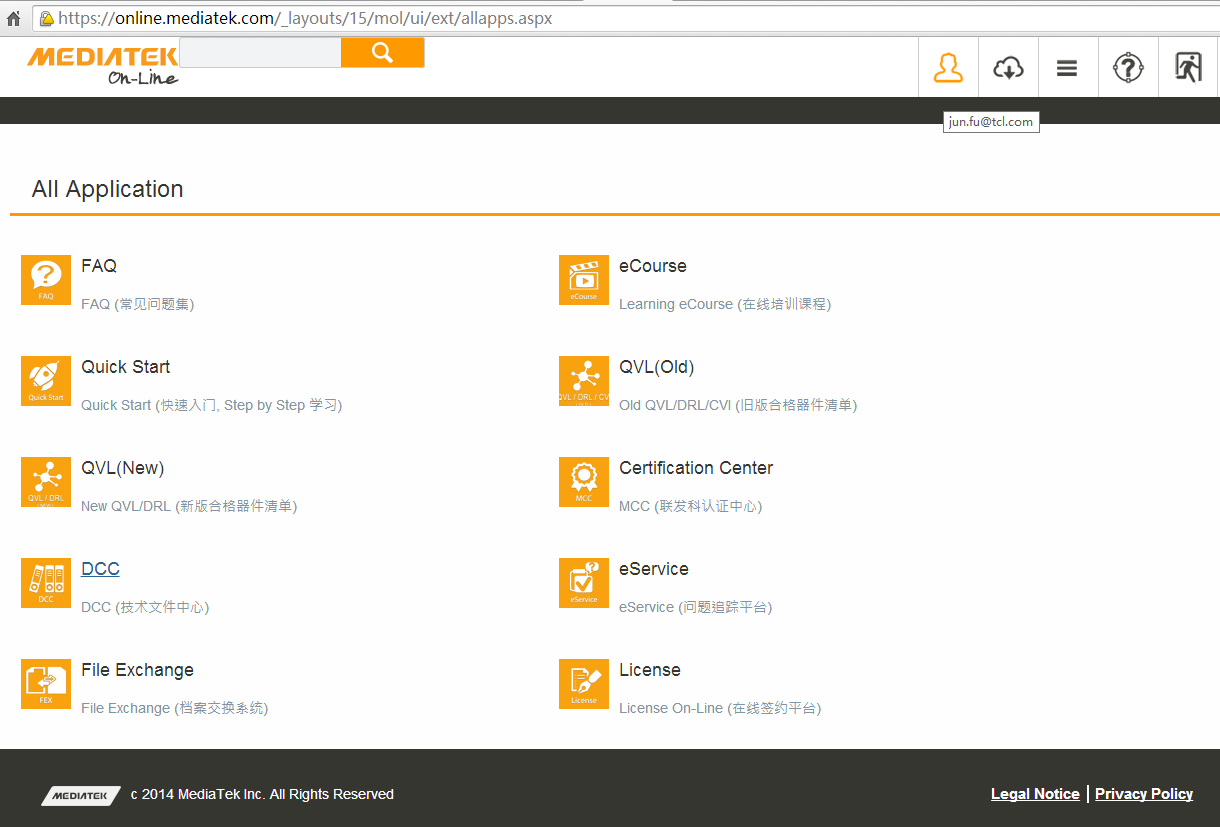Open the Legal Notice footer link
The height and width of the screenshot is (827, 1220).
(x=1035, y=794)
